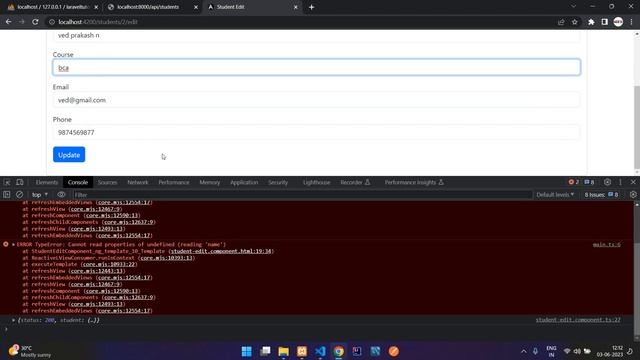Image resolution: width=640 pixels, height=360 pixels.
Task: Click the live expression eye icon
Action: tap(61, 195)
